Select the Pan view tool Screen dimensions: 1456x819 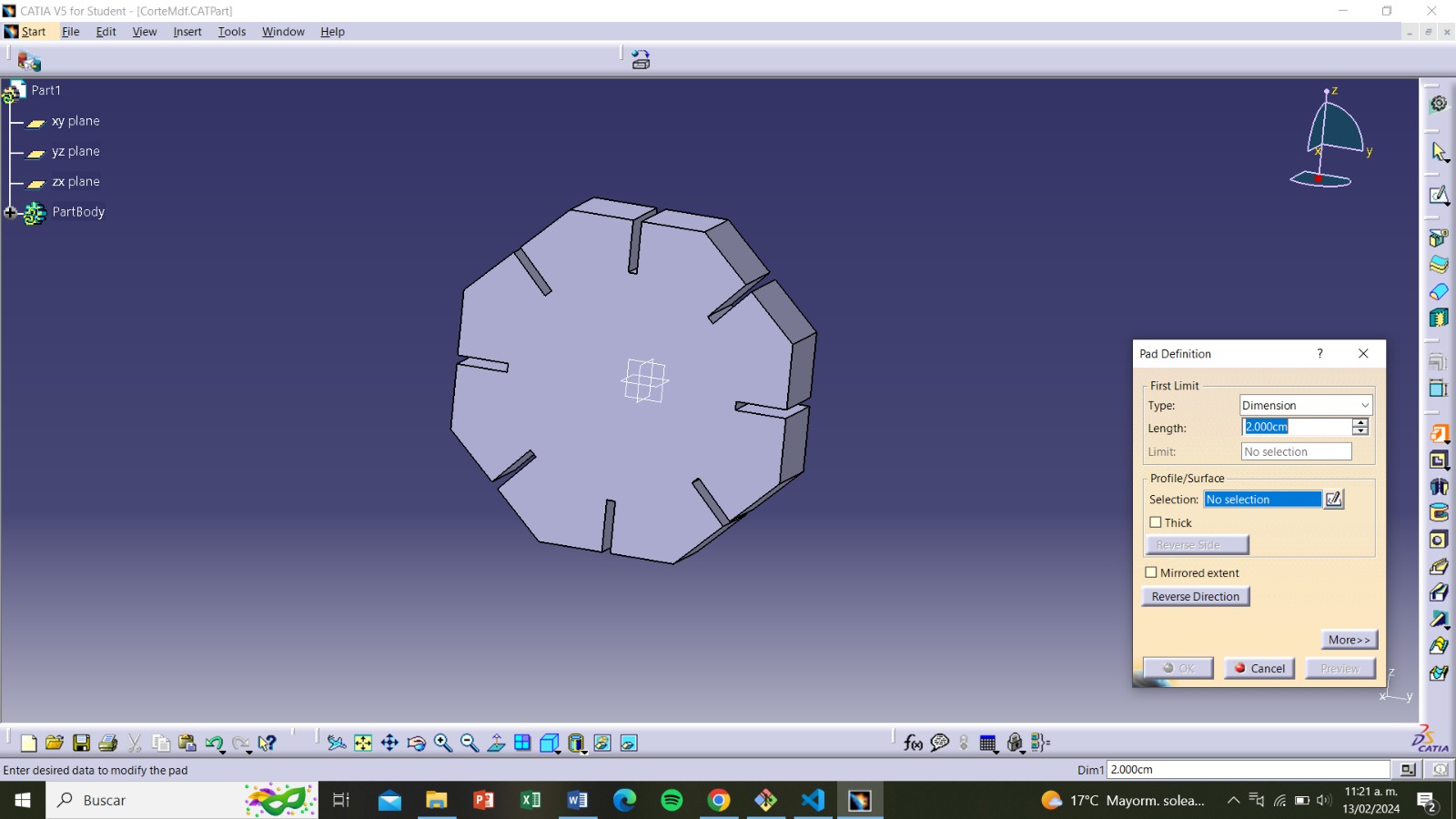(389, 743)
